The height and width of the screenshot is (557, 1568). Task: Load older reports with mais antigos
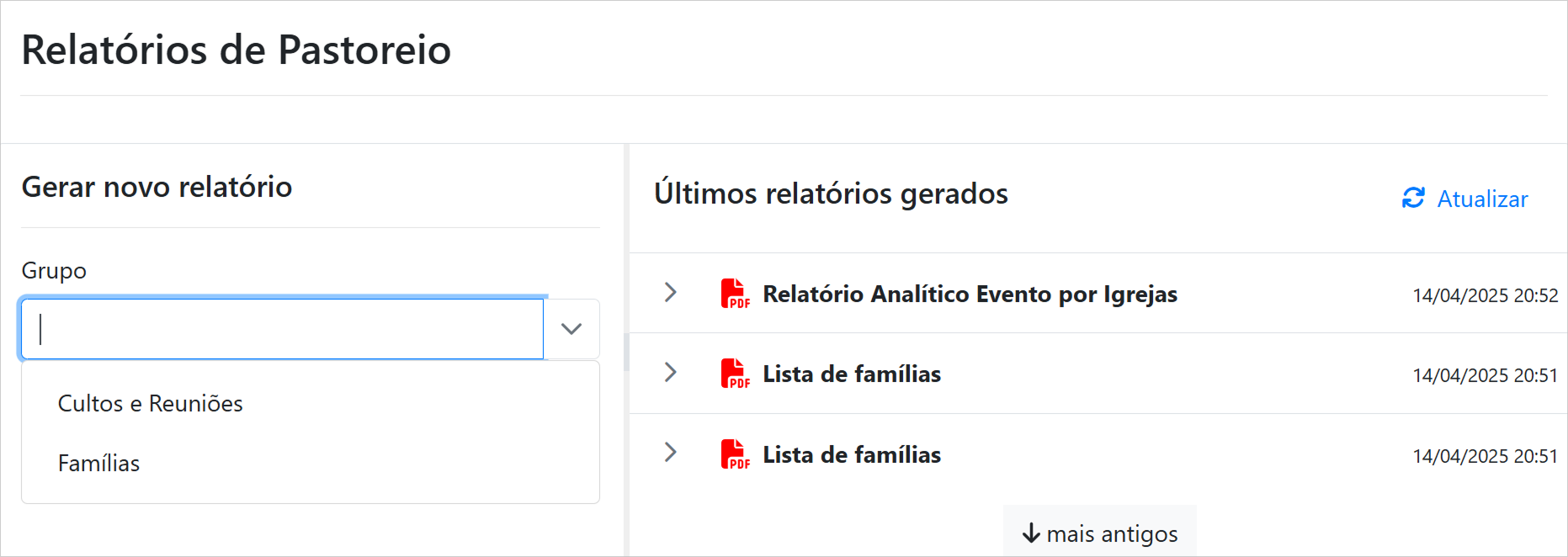coord(1100,533)
